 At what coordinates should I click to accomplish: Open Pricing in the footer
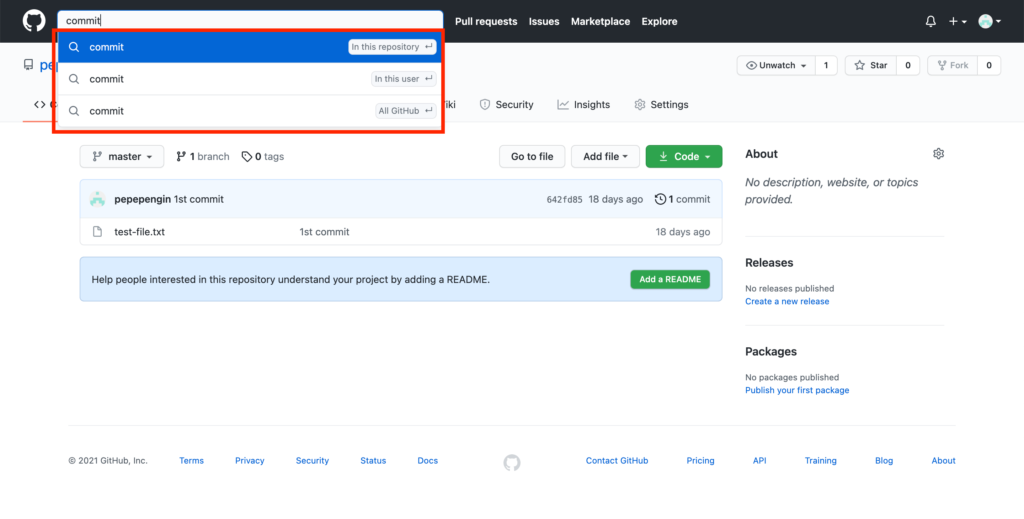point(700,460)
